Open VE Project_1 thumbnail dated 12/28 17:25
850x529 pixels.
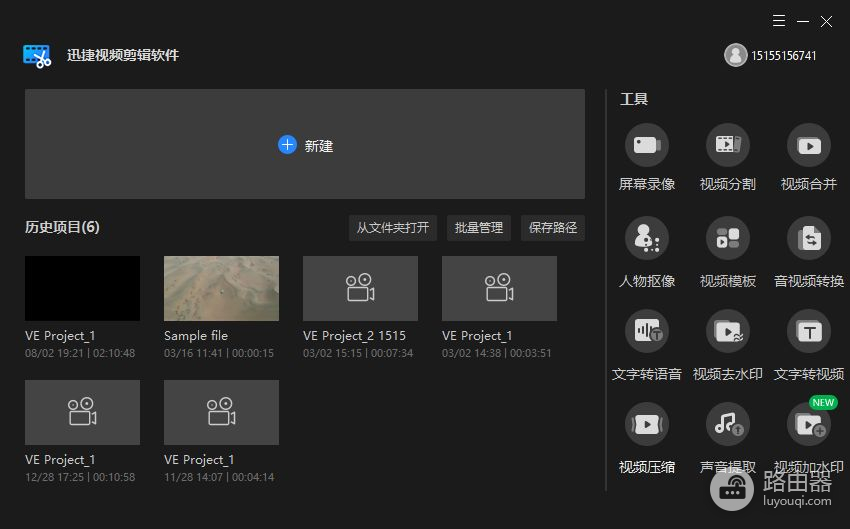click(82, 412)
